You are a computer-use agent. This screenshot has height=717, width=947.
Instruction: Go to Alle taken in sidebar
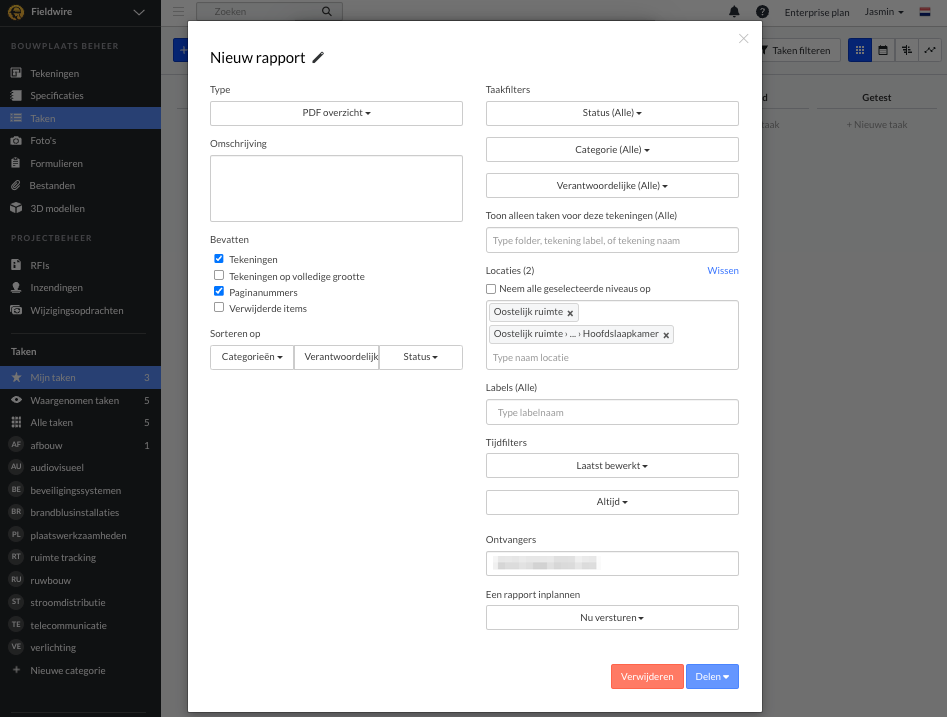[x=51, y=423]
